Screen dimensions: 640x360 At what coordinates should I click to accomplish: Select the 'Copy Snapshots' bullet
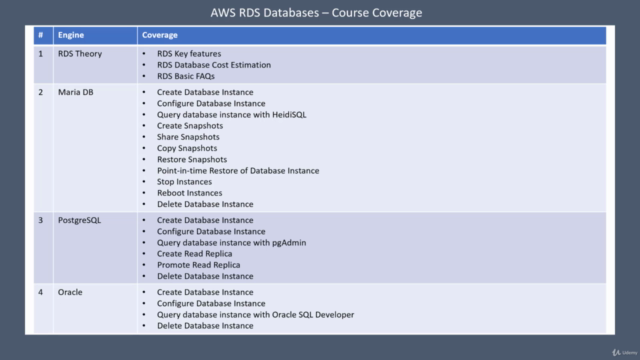[x=187, y=148]
